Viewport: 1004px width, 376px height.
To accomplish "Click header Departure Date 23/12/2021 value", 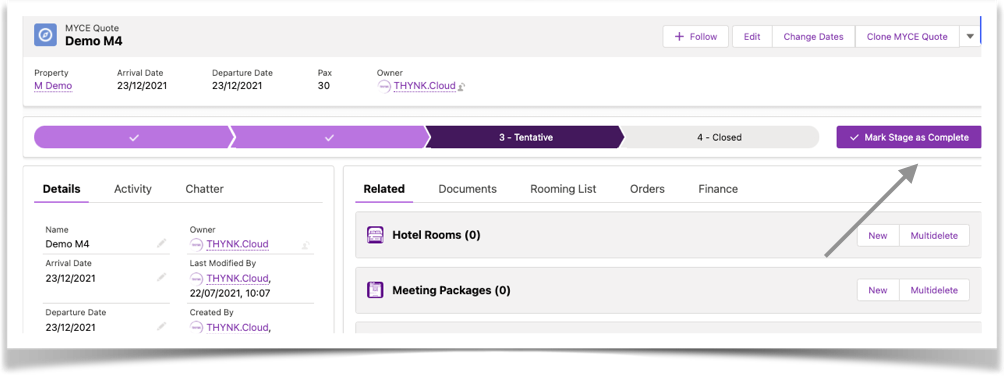I will [x=237, y=86].
